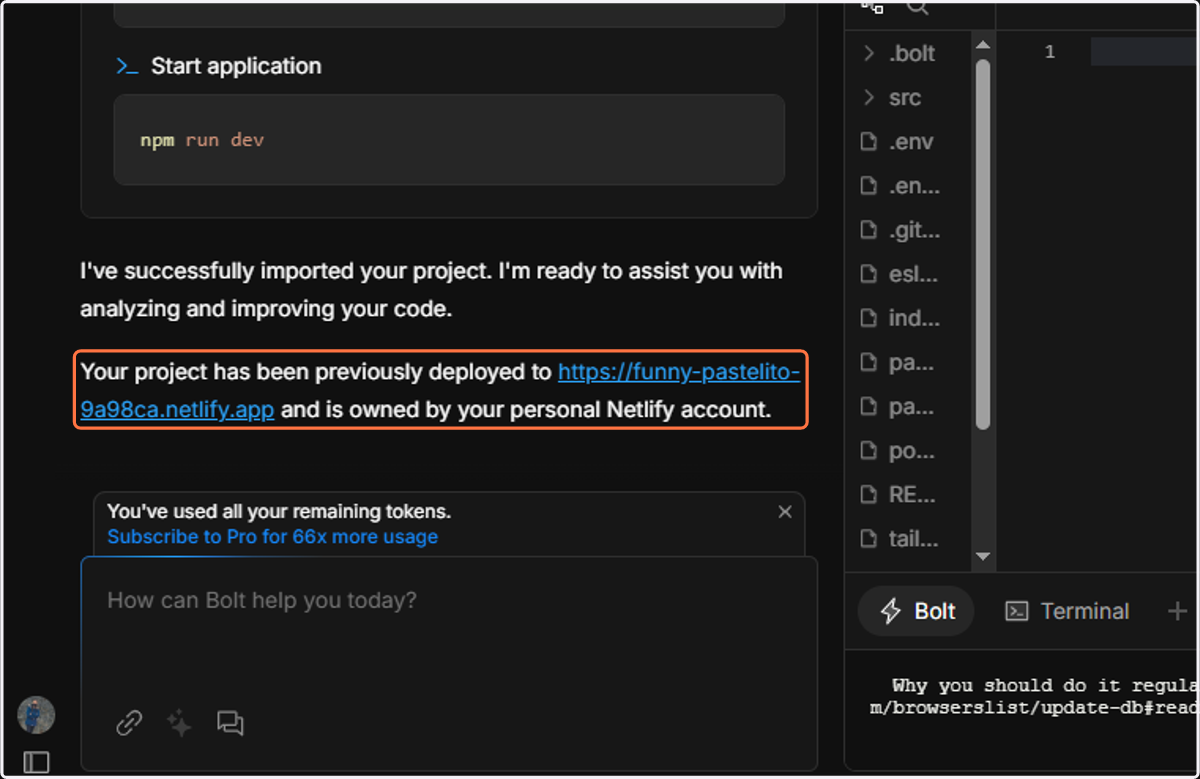Screen dimensions: 1200x779
Task: Switch to the Bolt terminal tab
Action: (x=916, y=611)
